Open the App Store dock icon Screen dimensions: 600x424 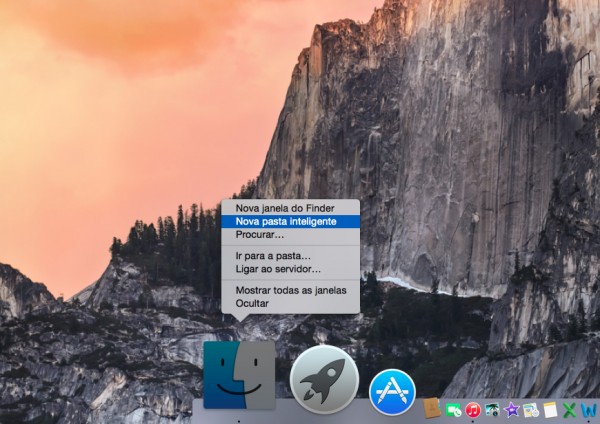point(392,392)
